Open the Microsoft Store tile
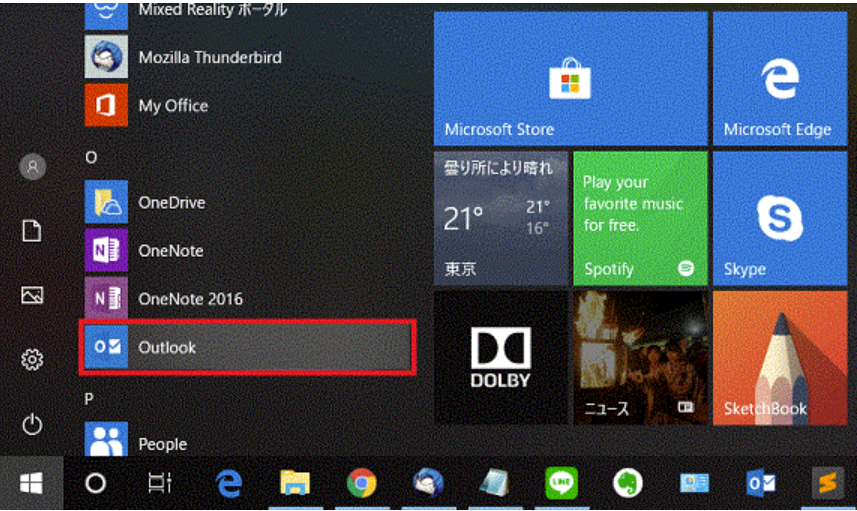857x511 pixels. click(x=570, y=79)
